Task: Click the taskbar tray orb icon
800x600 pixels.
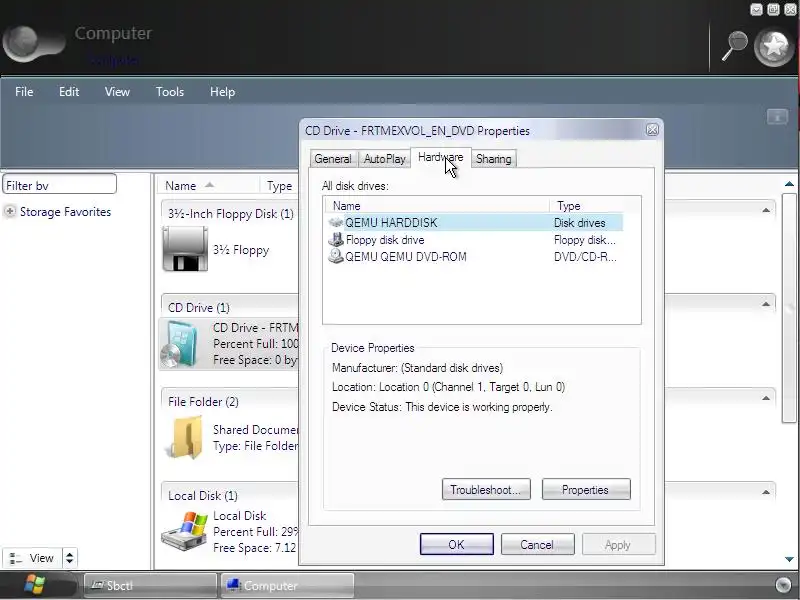Action: pyautogui.click(x=783, y=585)
